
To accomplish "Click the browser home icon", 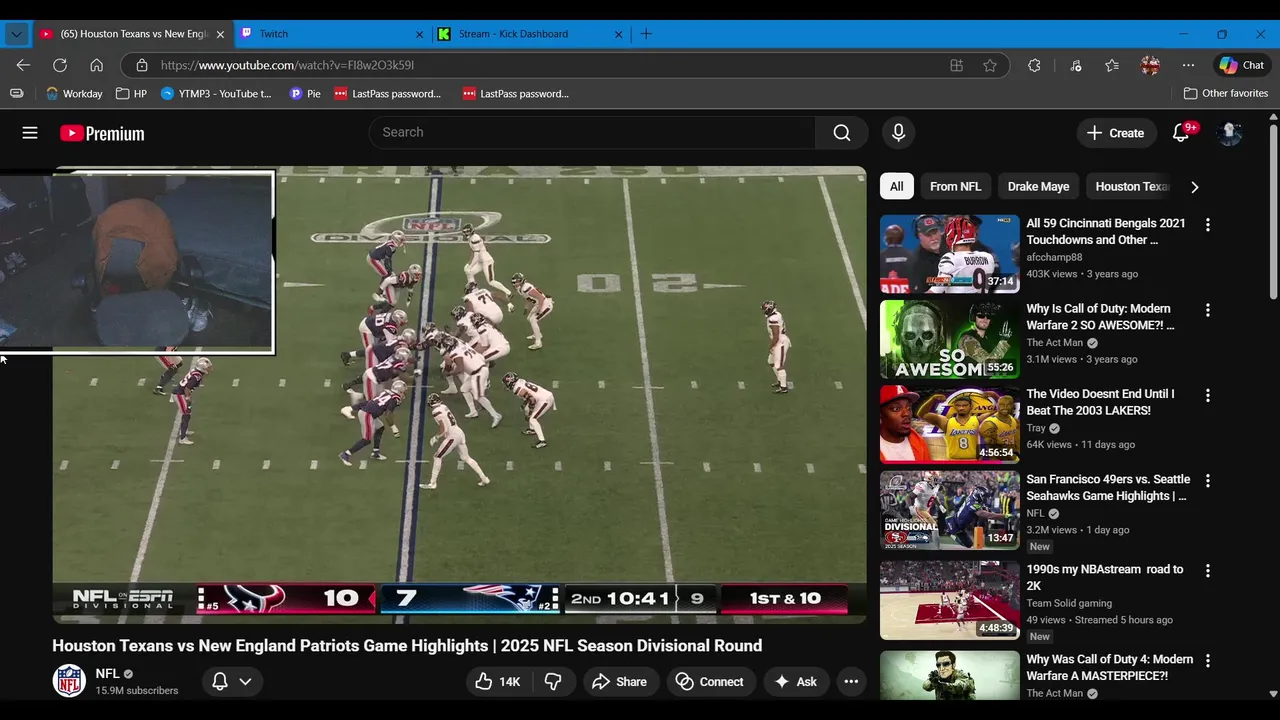I will [x=97, y=65].
